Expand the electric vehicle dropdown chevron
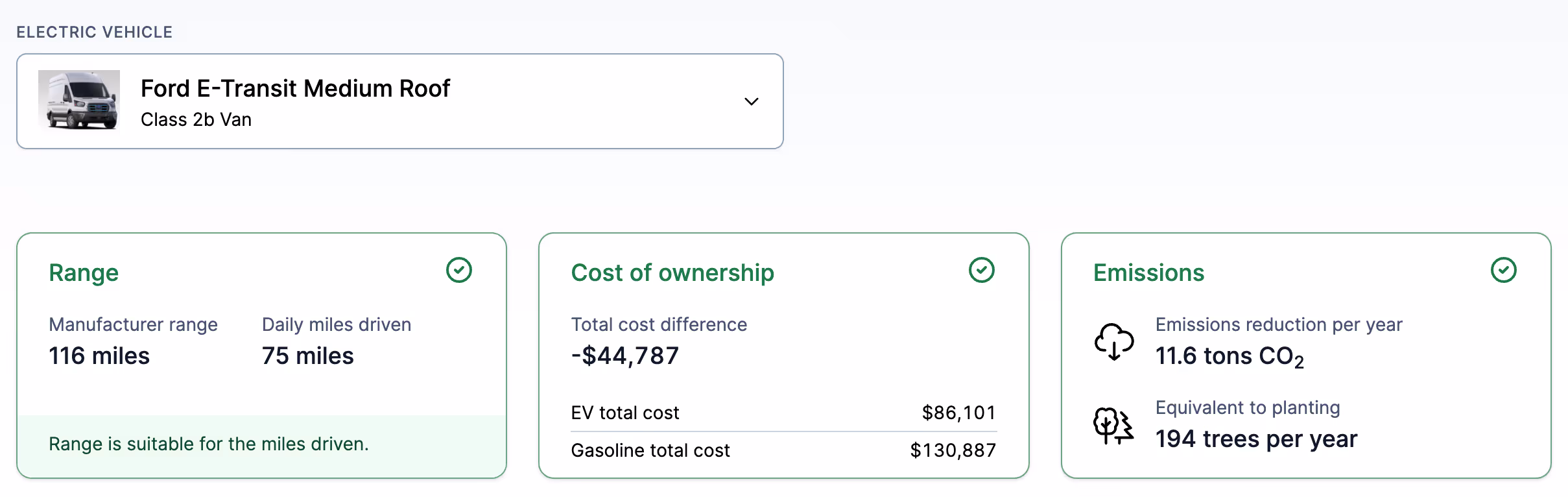This screenshot has width=1568, height=497. [751, 101]
